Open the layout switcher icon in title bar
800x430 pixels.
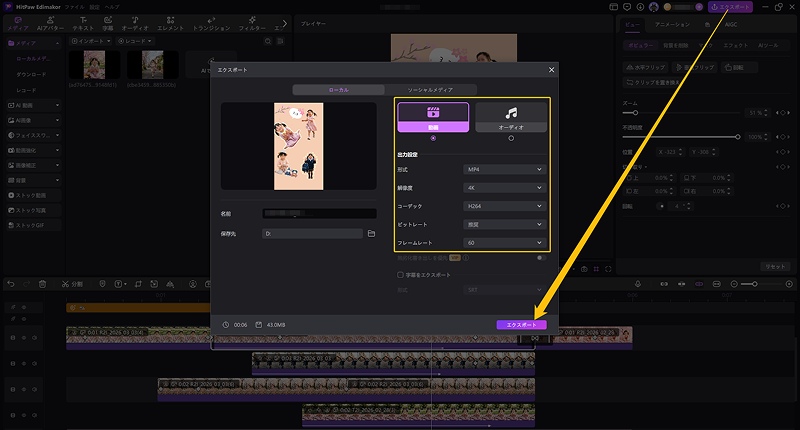(x=614, y=7)
